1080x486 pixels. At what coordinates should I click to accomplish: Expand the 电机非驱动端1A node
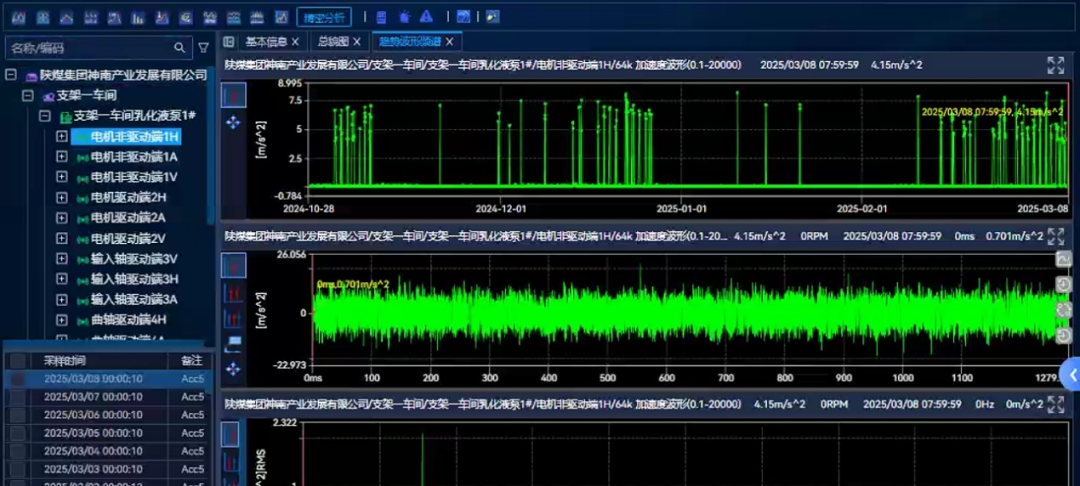point(62,156)
